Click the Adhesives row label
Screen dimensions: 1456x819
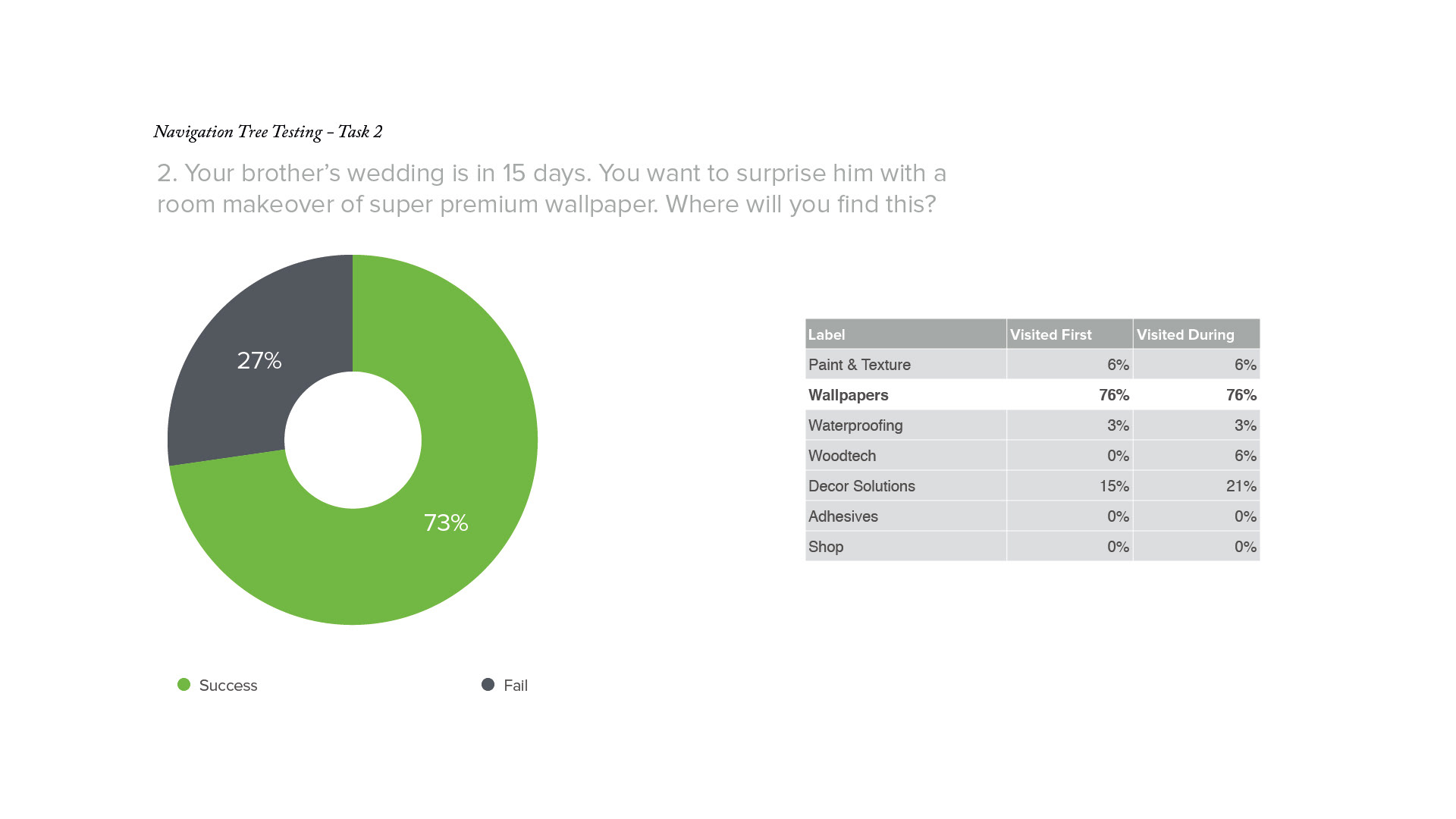(843, 516)
